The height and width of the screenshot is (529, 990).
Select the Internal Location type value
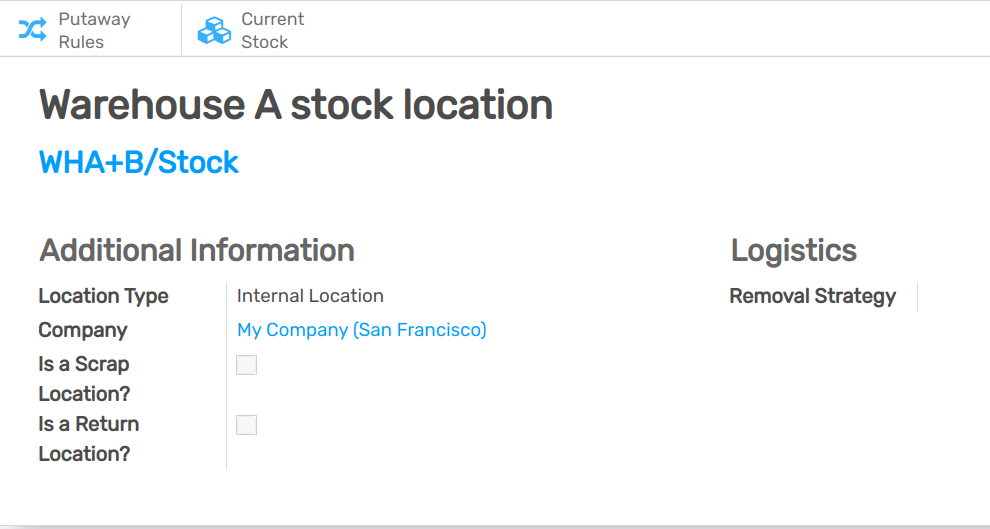[310, 296]
